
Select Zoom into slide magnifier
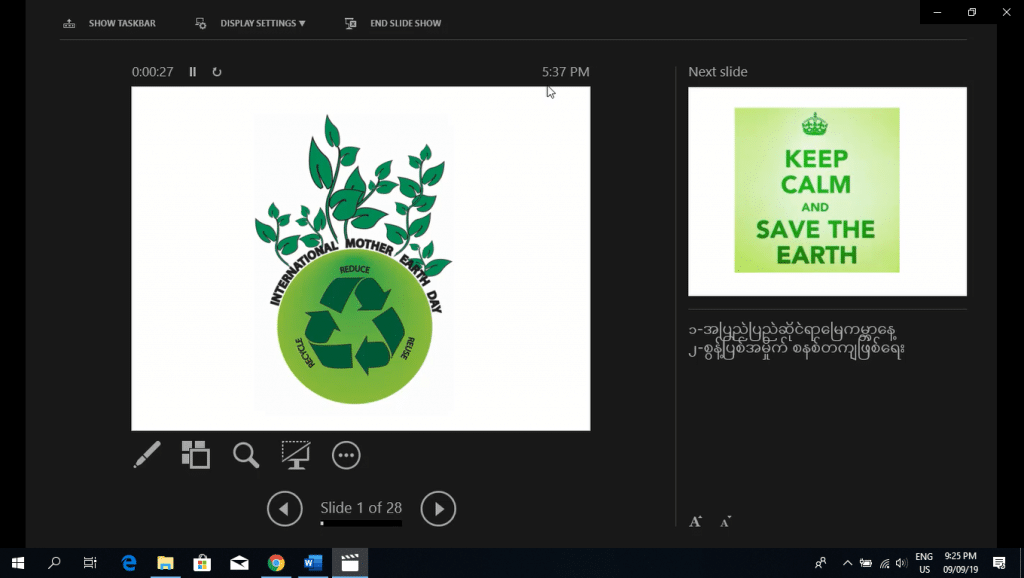(x=246, y=455)
